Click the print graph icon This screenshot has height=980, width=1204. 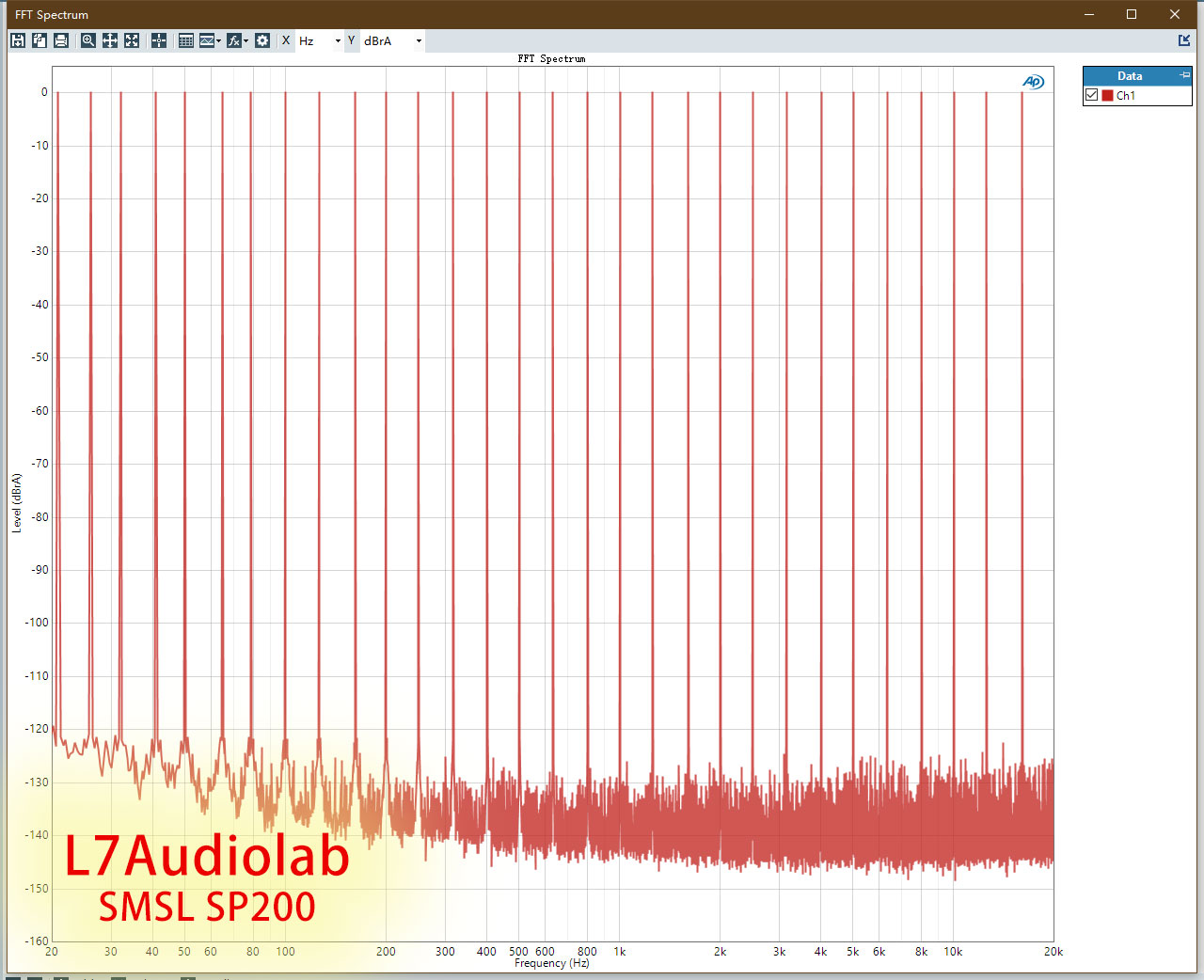(x=61, y=40)
